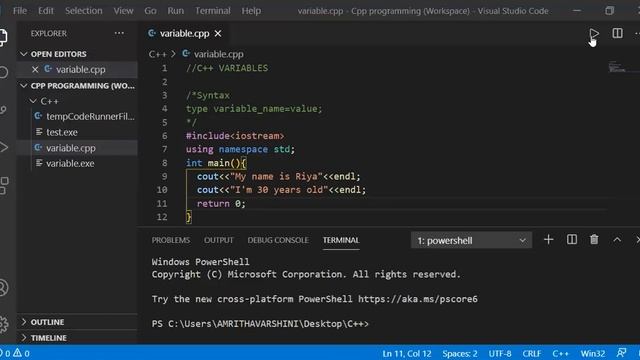Open the powershell terminal selector dropdown

[x=471, y=240]
